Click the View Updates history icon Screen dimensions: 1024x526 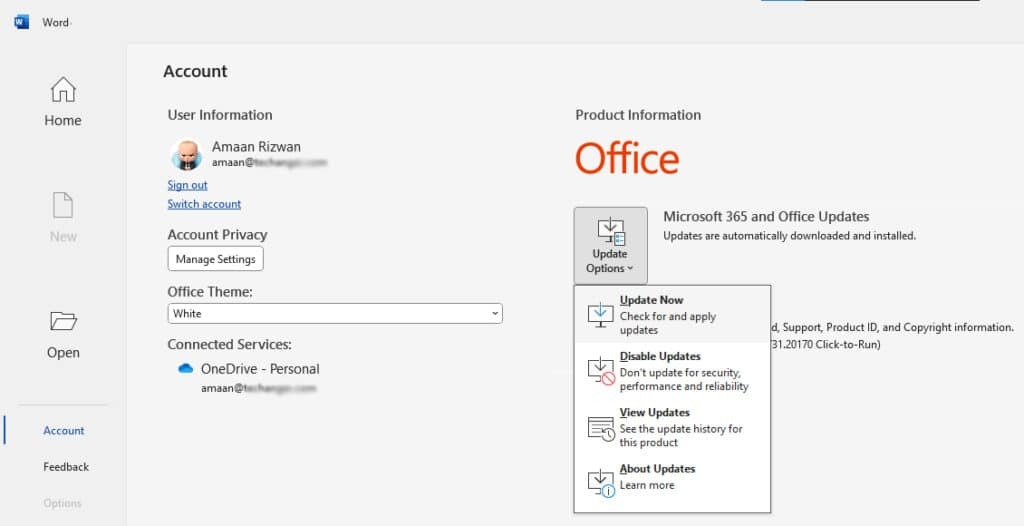pyautogui.click(x=601, y=428)
